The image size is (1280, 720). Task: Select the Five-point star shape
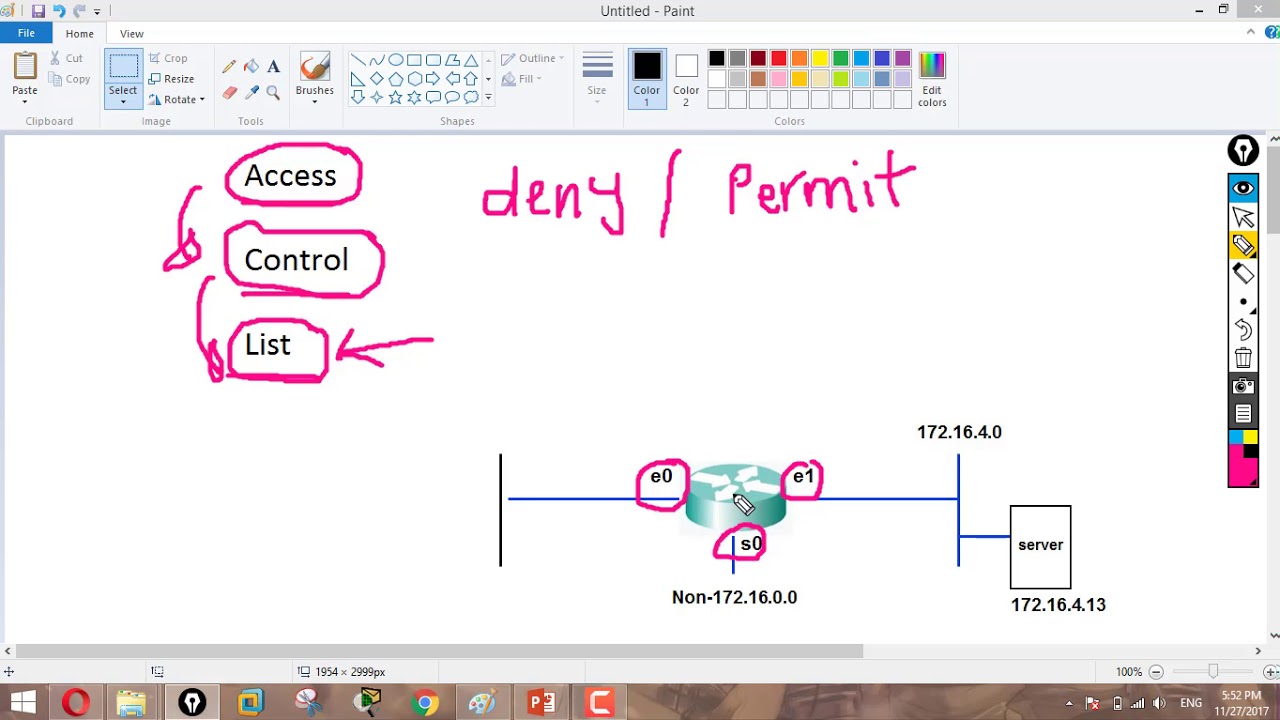coord(396,97)
